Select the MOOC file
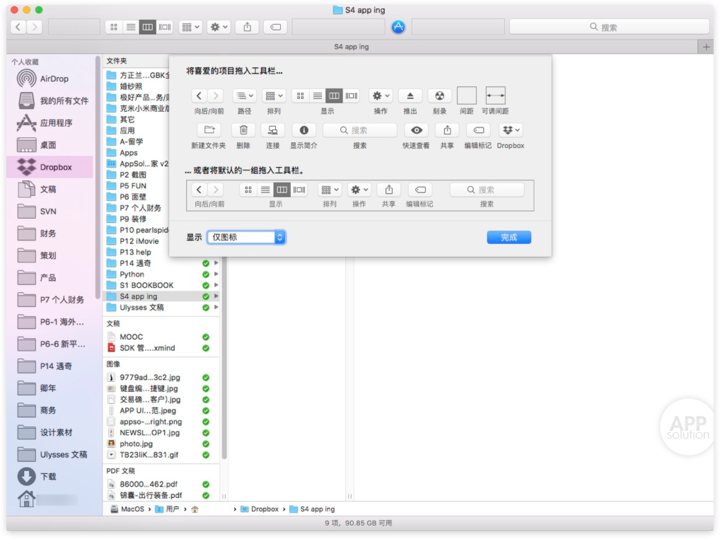 [x=162, y=337]
